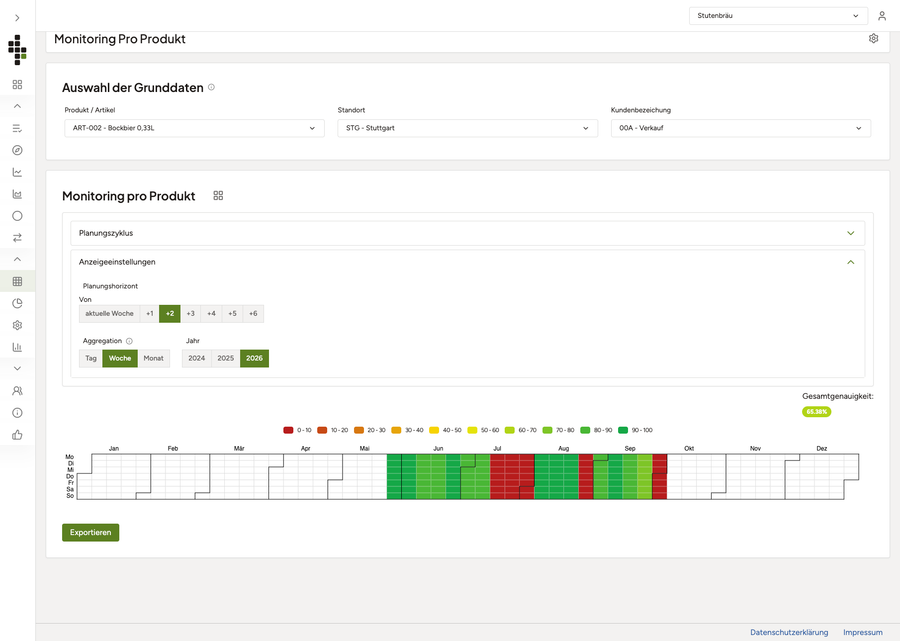The width and height of the screenshot is (900, 641).
Task: Collapse the Anzeigeeinstellungen section
Action: [467, 262]
